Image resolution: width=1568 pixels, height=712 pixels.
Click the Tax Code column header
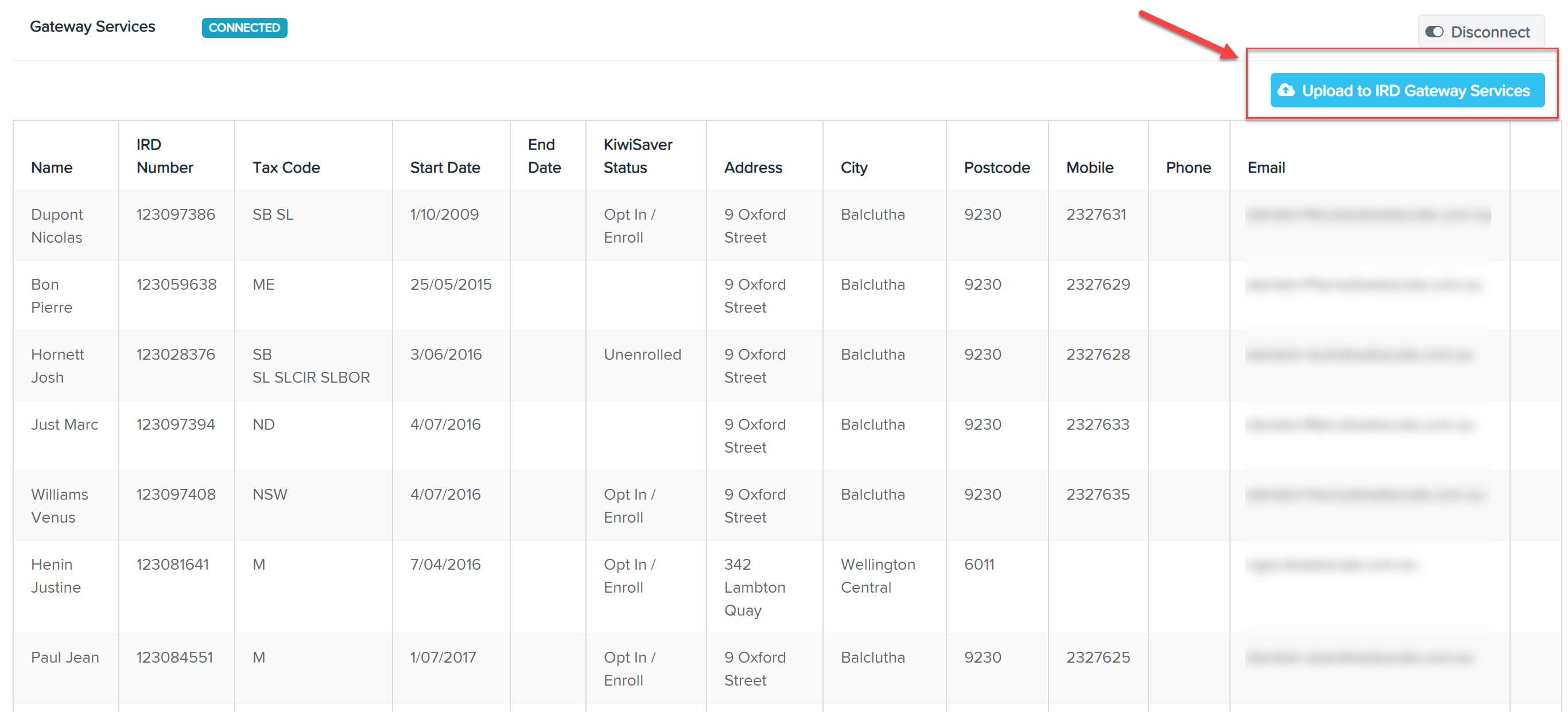point(286,168)
